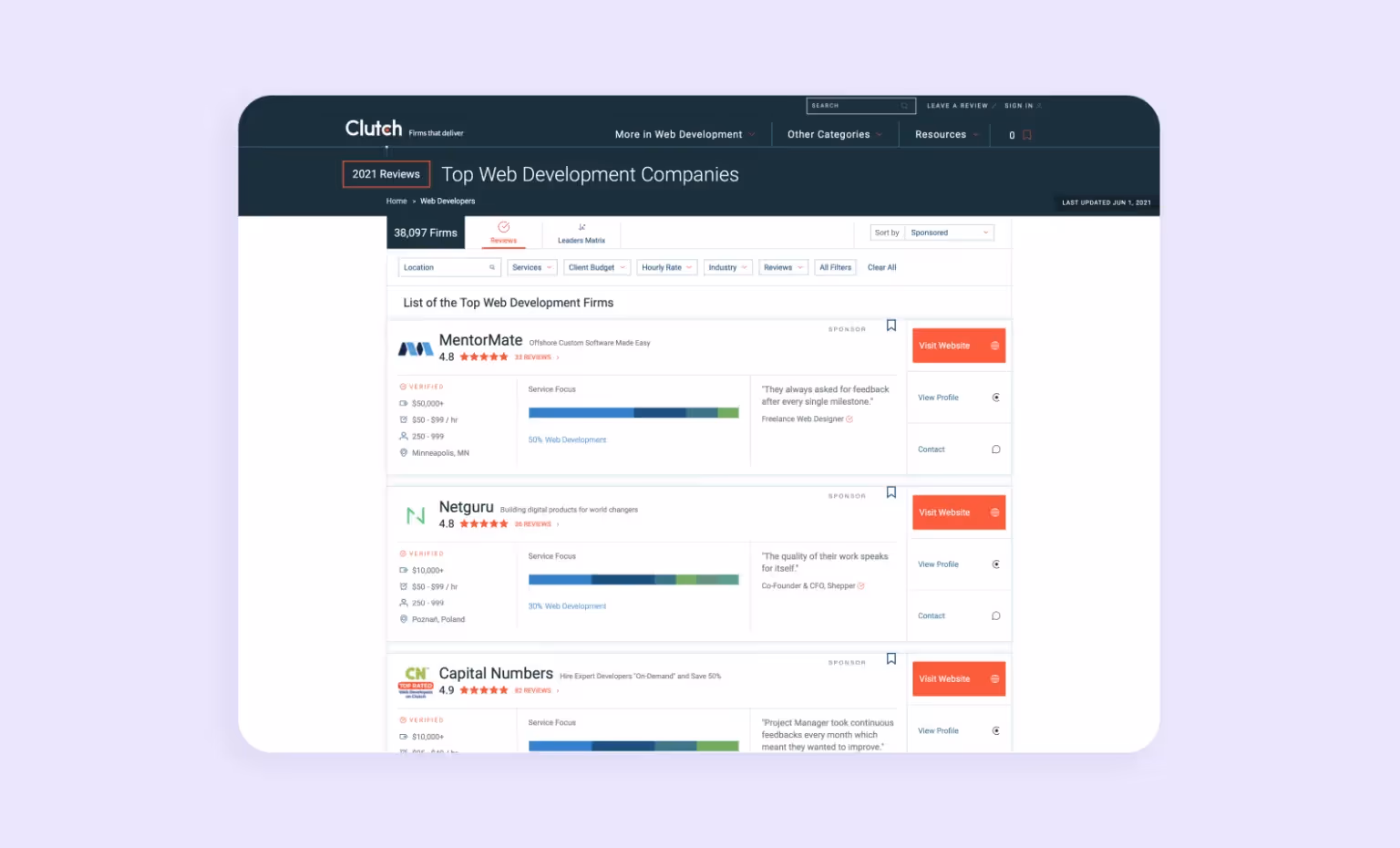Switch to the Reviews tab
Viewport: 1400px width, 848px height.
coord(504,233)
